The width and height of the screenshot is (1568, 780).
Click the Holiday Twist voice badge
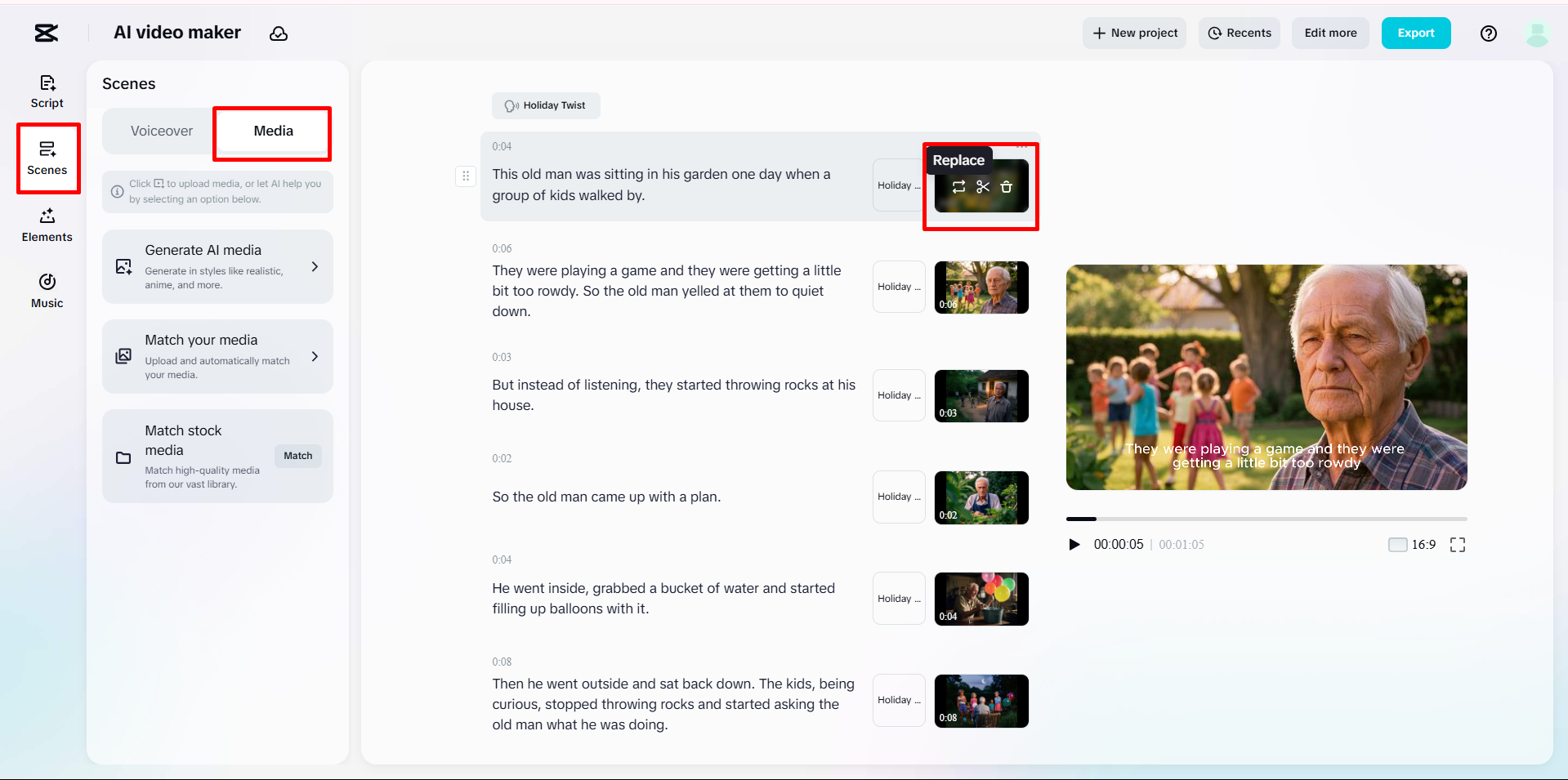(x=546, y=105)
